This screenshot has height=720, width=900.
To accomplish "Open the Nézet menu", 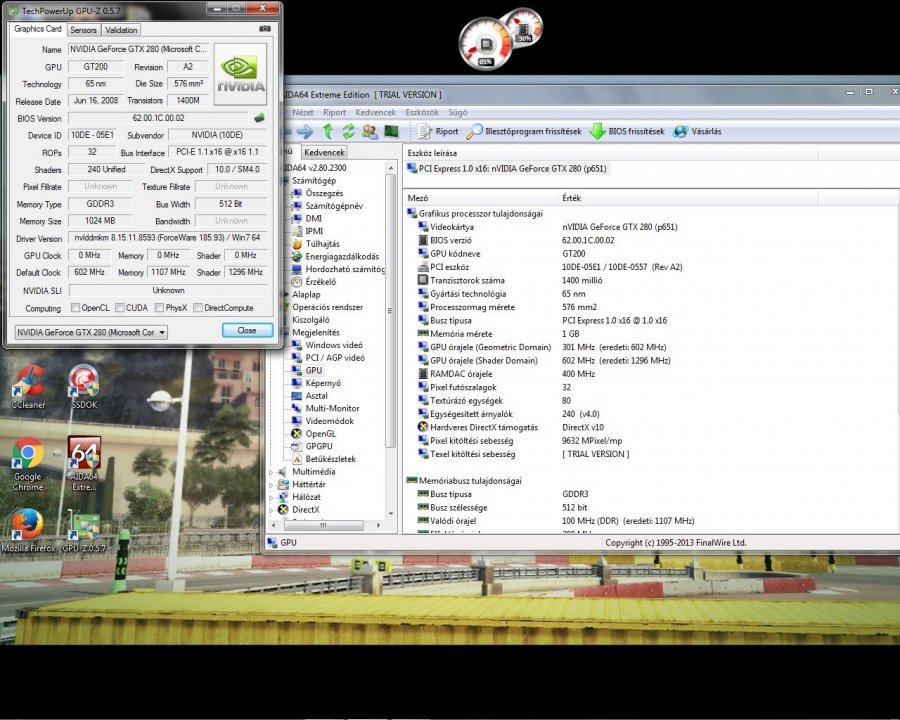I will pos(302,113).
